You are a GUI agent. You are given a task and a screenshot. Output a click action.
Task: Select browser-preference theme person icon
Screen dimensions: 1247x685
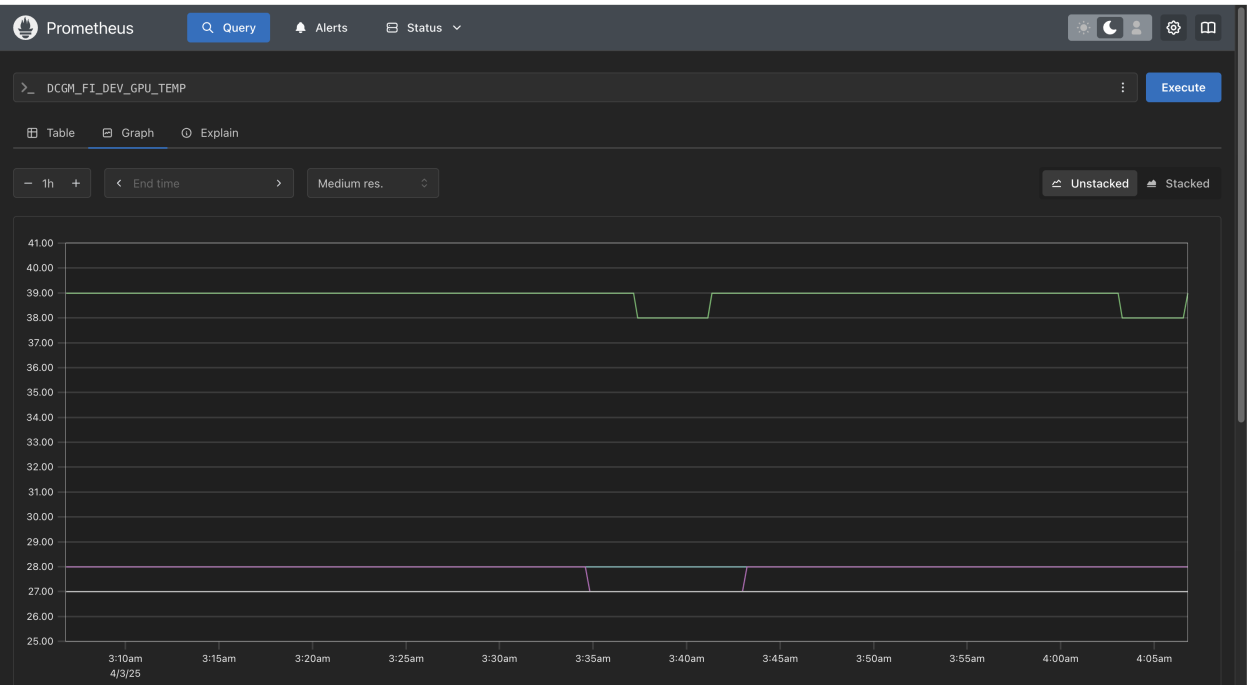coord(1137,28)
